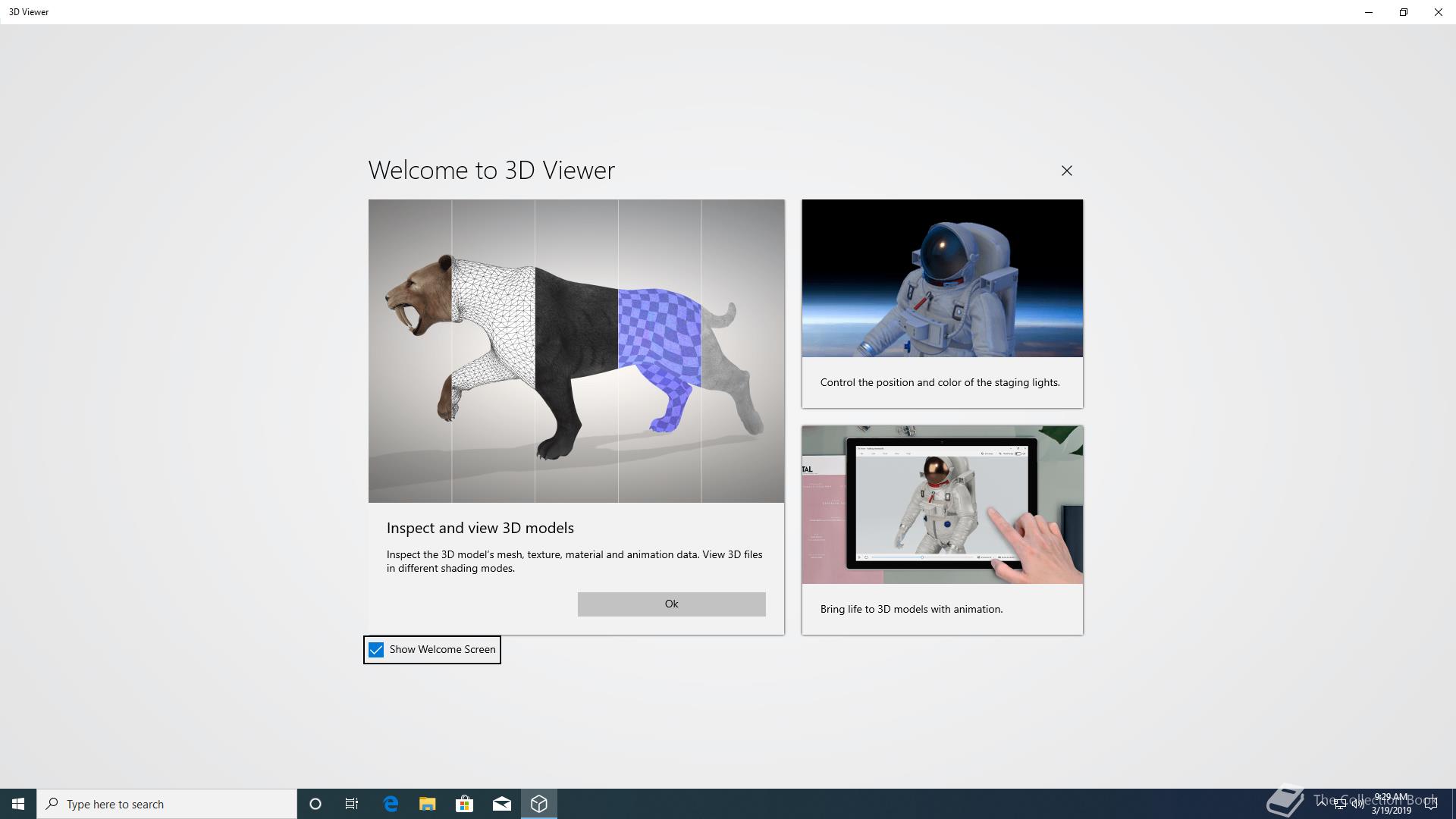Click the 'Welcome to 3D Viewer' title
The image size is (1456, 819).
click(491, 170)
